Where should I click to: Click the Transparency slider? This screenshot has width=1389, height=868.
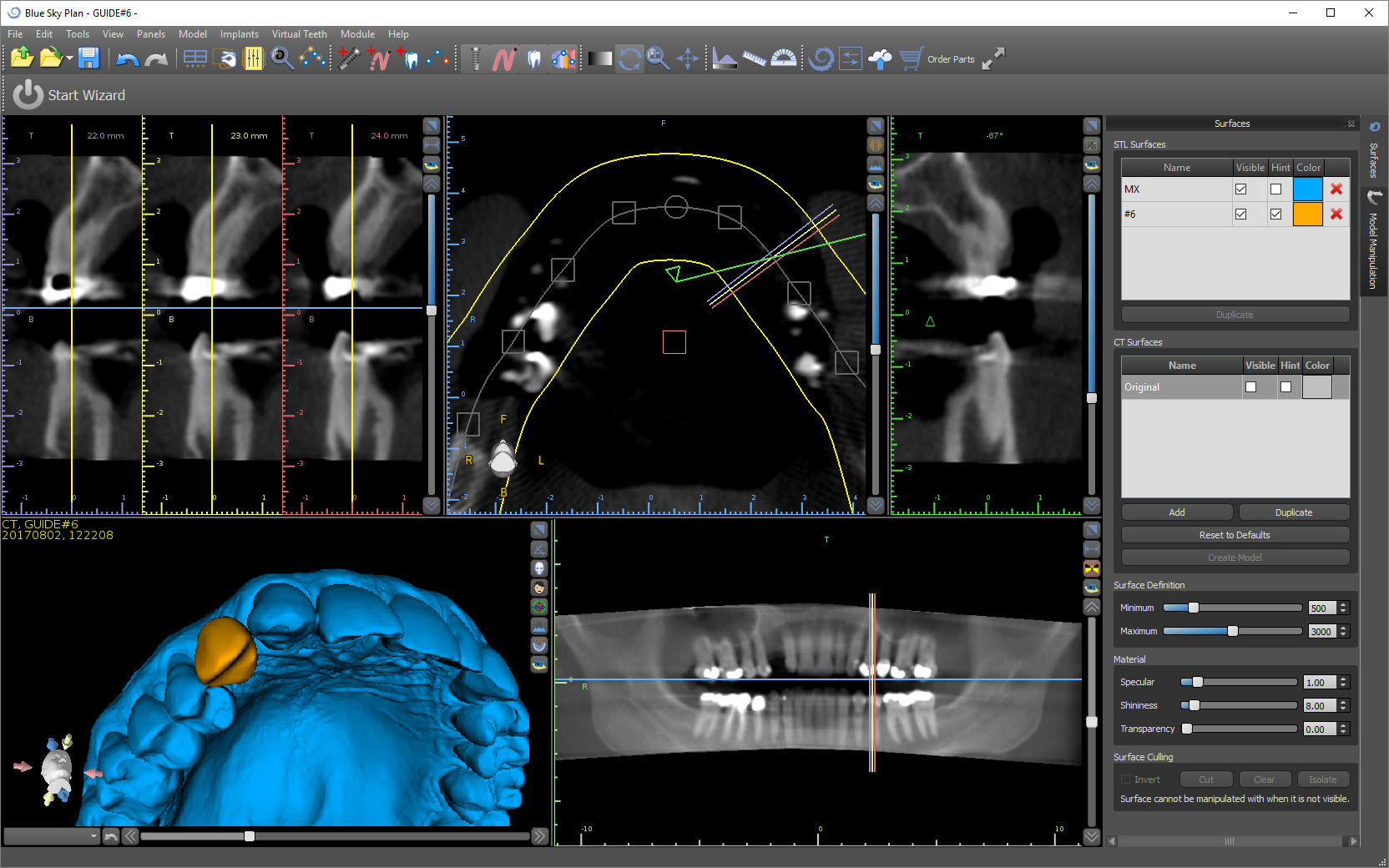(1239, 729)
